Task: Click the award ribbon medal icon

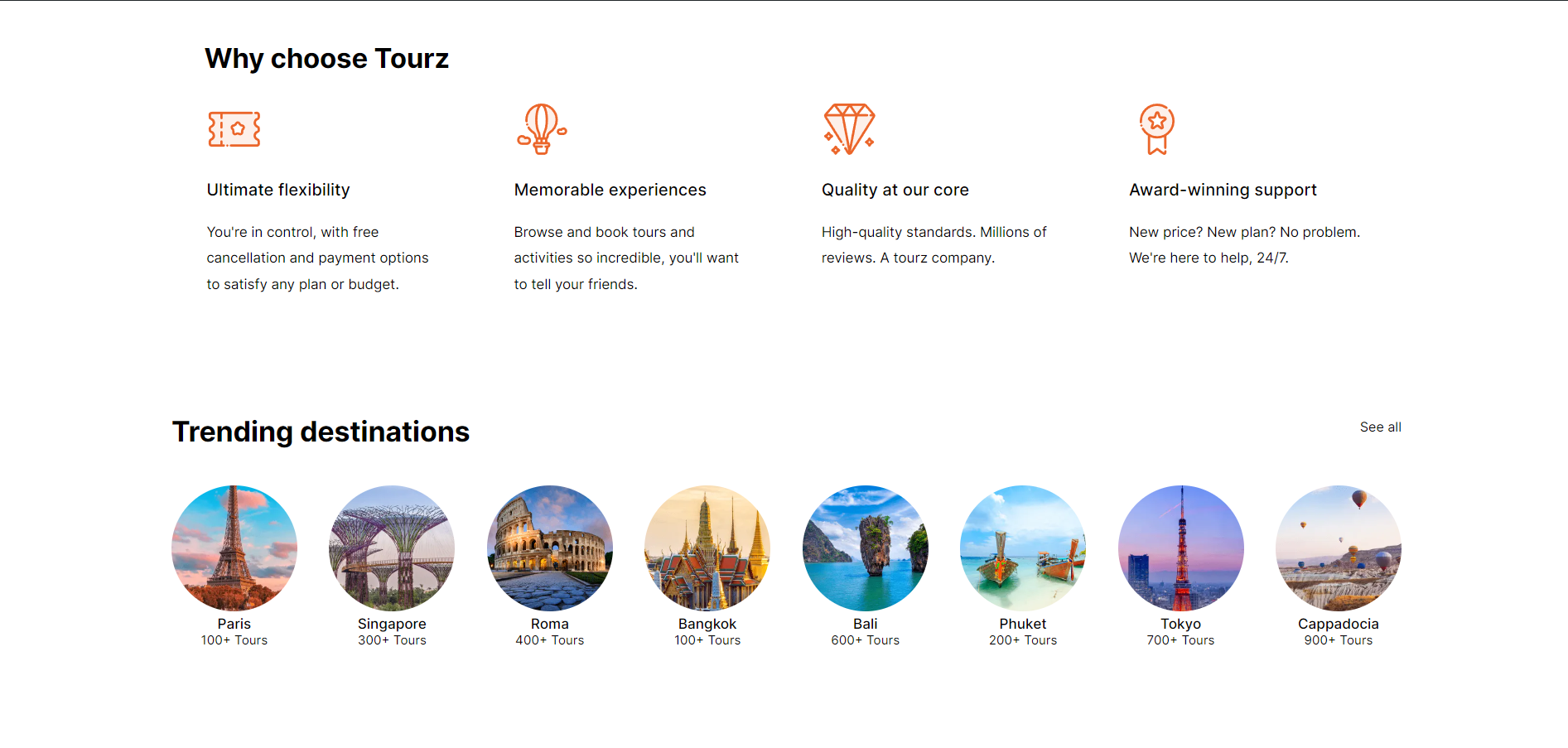Action: click(x=1156, y=129)
